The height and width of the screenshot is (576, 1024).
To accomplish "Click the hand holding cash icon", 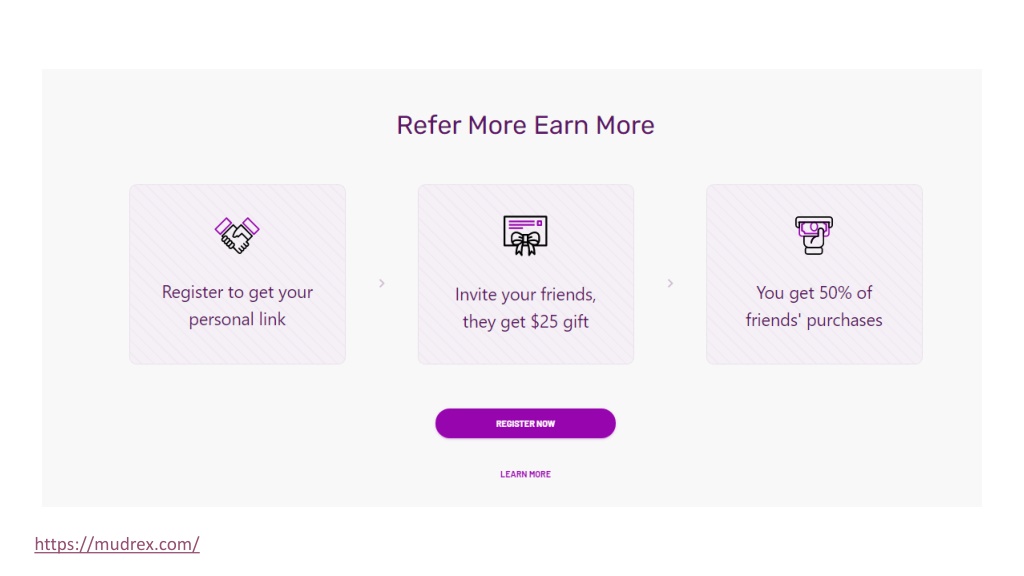I will [x=814, y=235].
